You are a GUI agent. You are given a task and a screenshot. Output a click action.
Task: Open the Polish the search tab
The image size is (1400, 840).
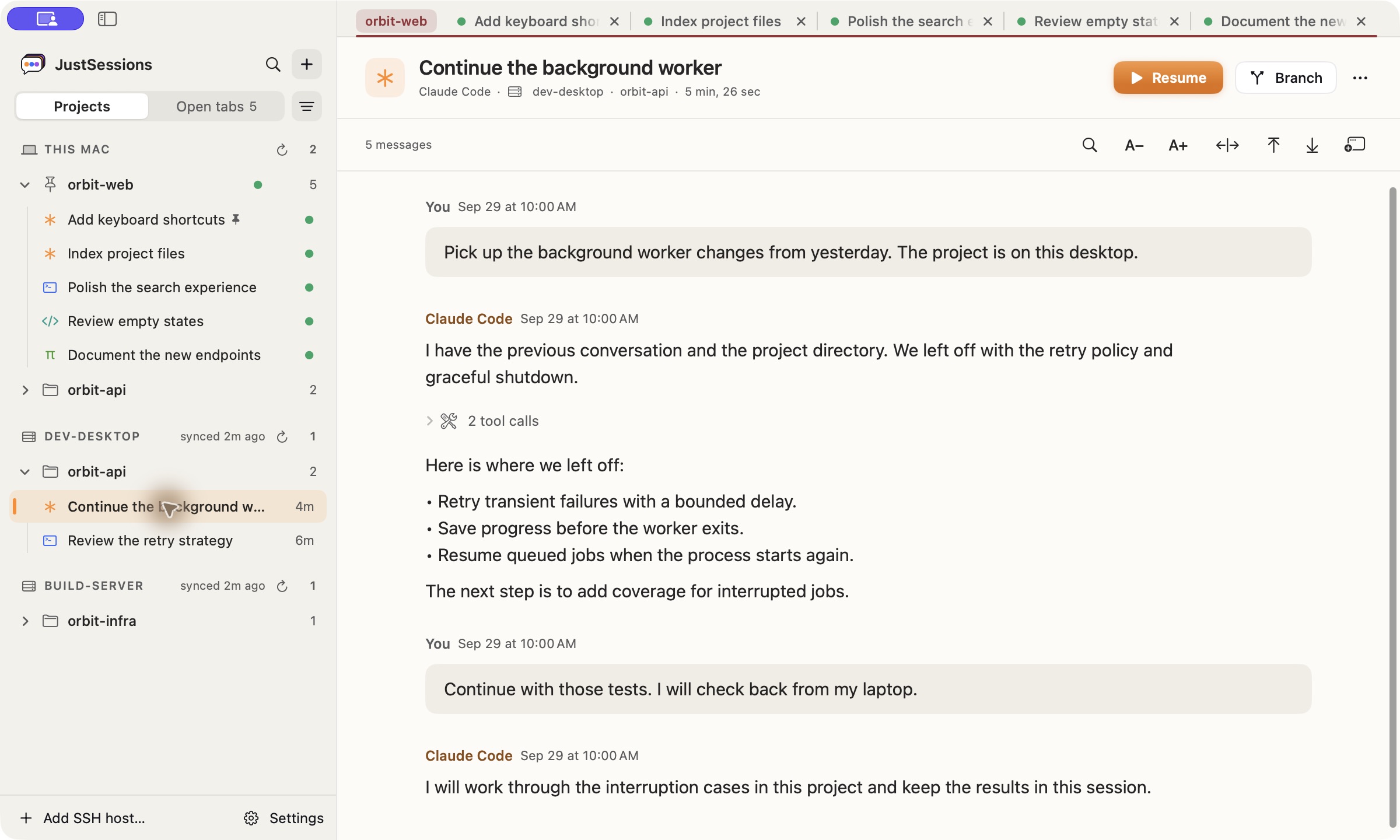tap(909, 21)
